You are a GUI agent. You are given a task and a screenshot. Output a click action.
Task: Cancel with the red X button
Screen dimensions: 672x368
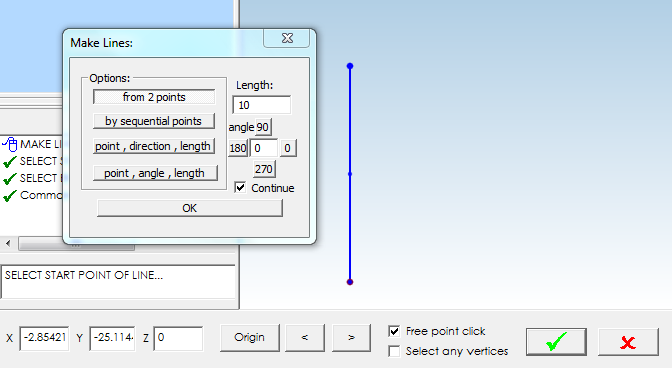628,342
